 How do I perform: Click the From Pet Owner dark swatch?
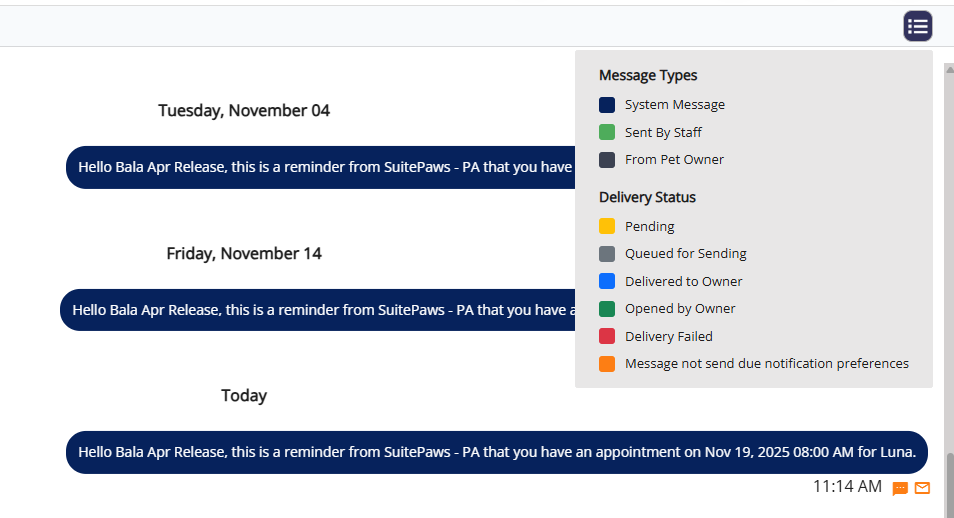607,160
